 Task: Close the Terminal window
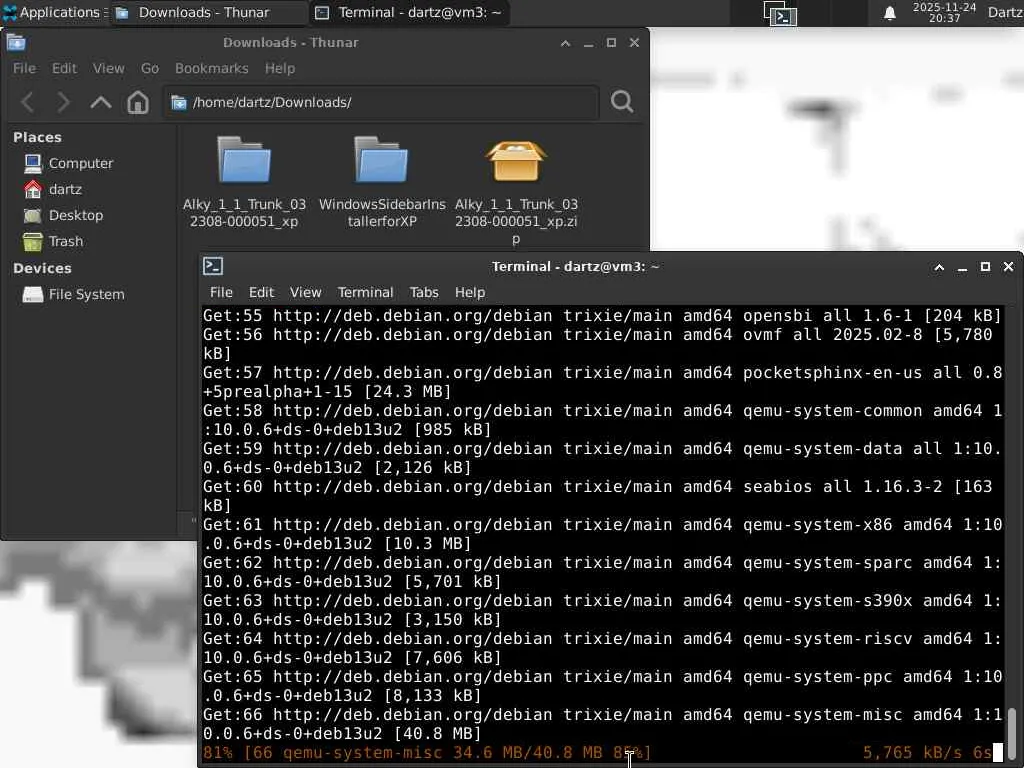(1008, 266)
